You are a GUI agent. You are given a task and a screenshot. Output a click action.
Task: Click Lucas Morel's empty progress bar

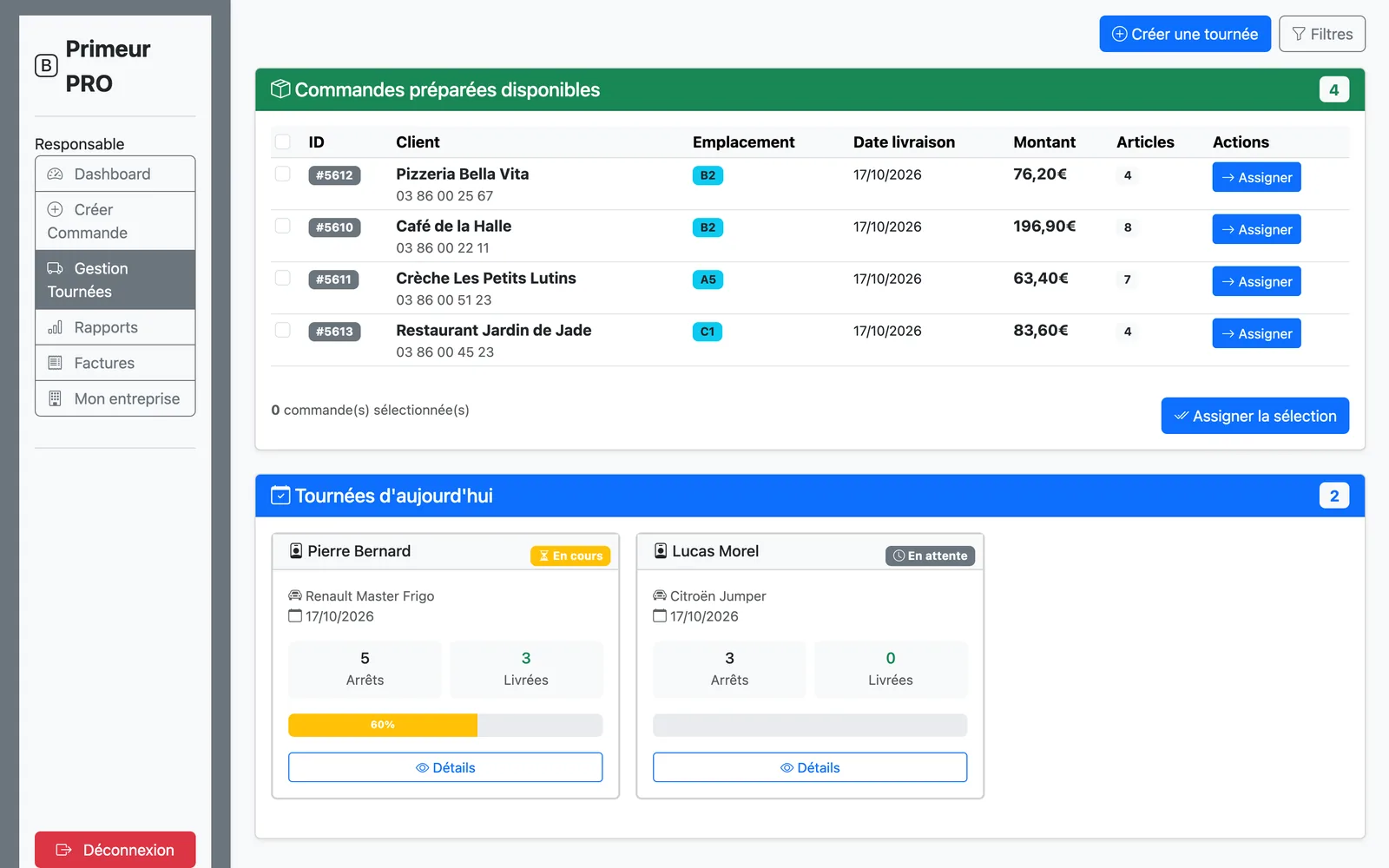pyautogui.click(x=810, y=725)
